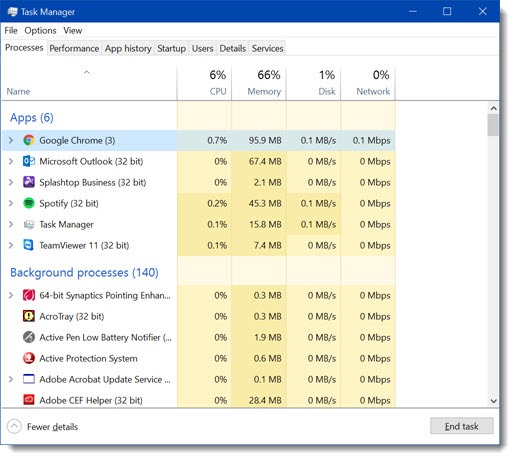Click the Active Protection System icon
The height and width of the screenshot is (460, 515).
[29, 358]
